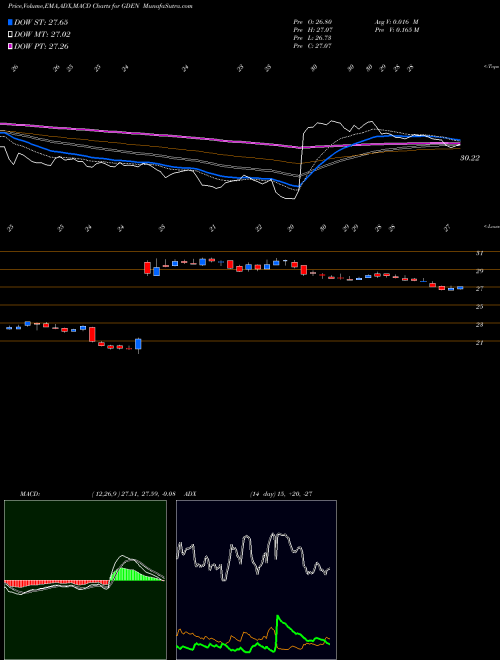Image resolution: width=500 pixels, height=660 pixels.
Task: Select the 'DOW PT: 27.26' legend text
Action: coord(41,46)
